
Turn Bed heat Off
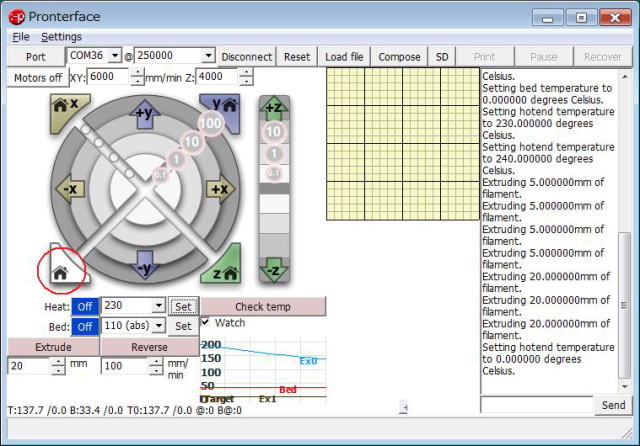[x=85, y=326]
